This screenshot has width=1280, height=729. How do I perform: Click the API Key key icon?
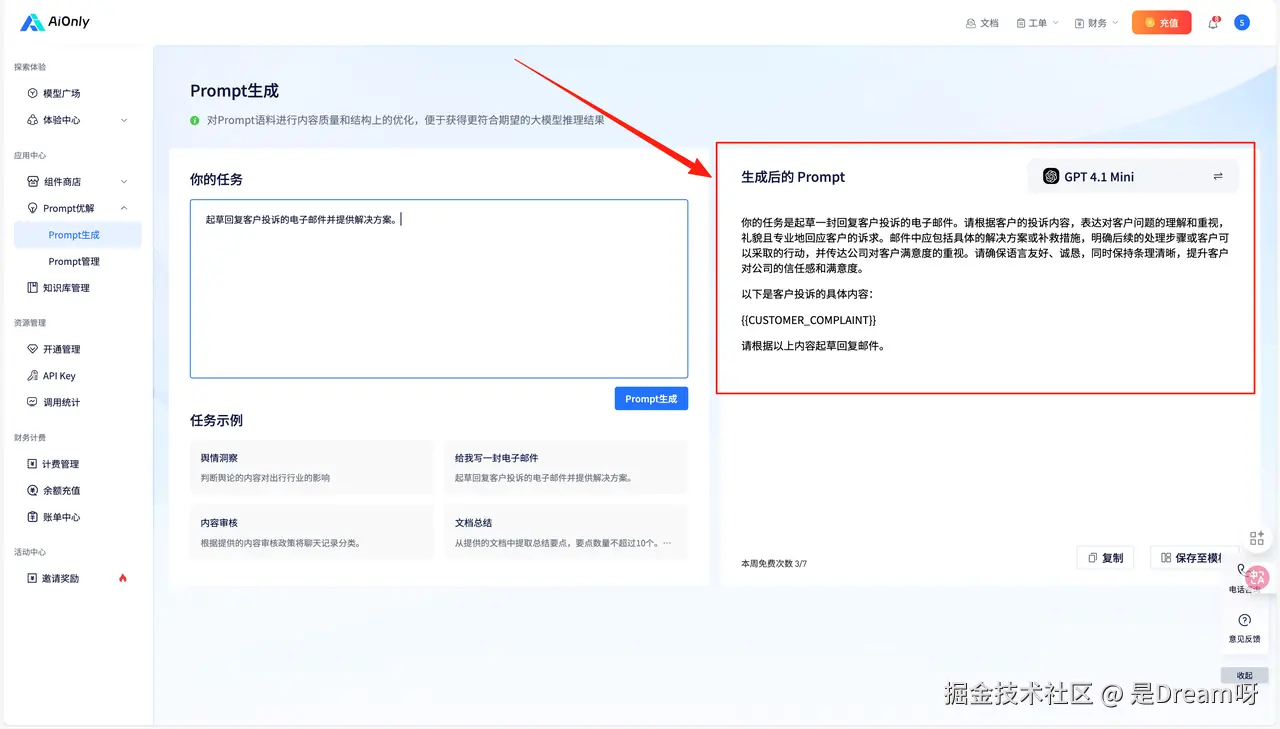point(33,376)
